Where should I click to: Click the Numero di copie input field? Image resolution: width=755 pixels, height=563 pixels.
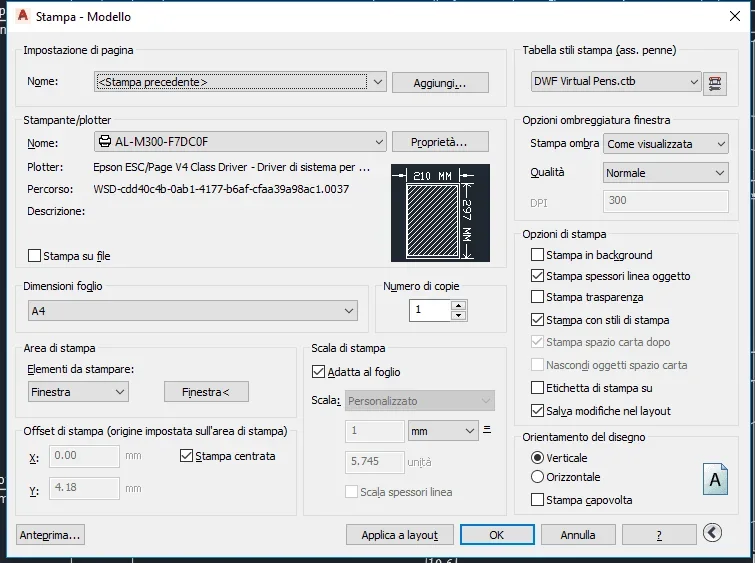point(430,311)
